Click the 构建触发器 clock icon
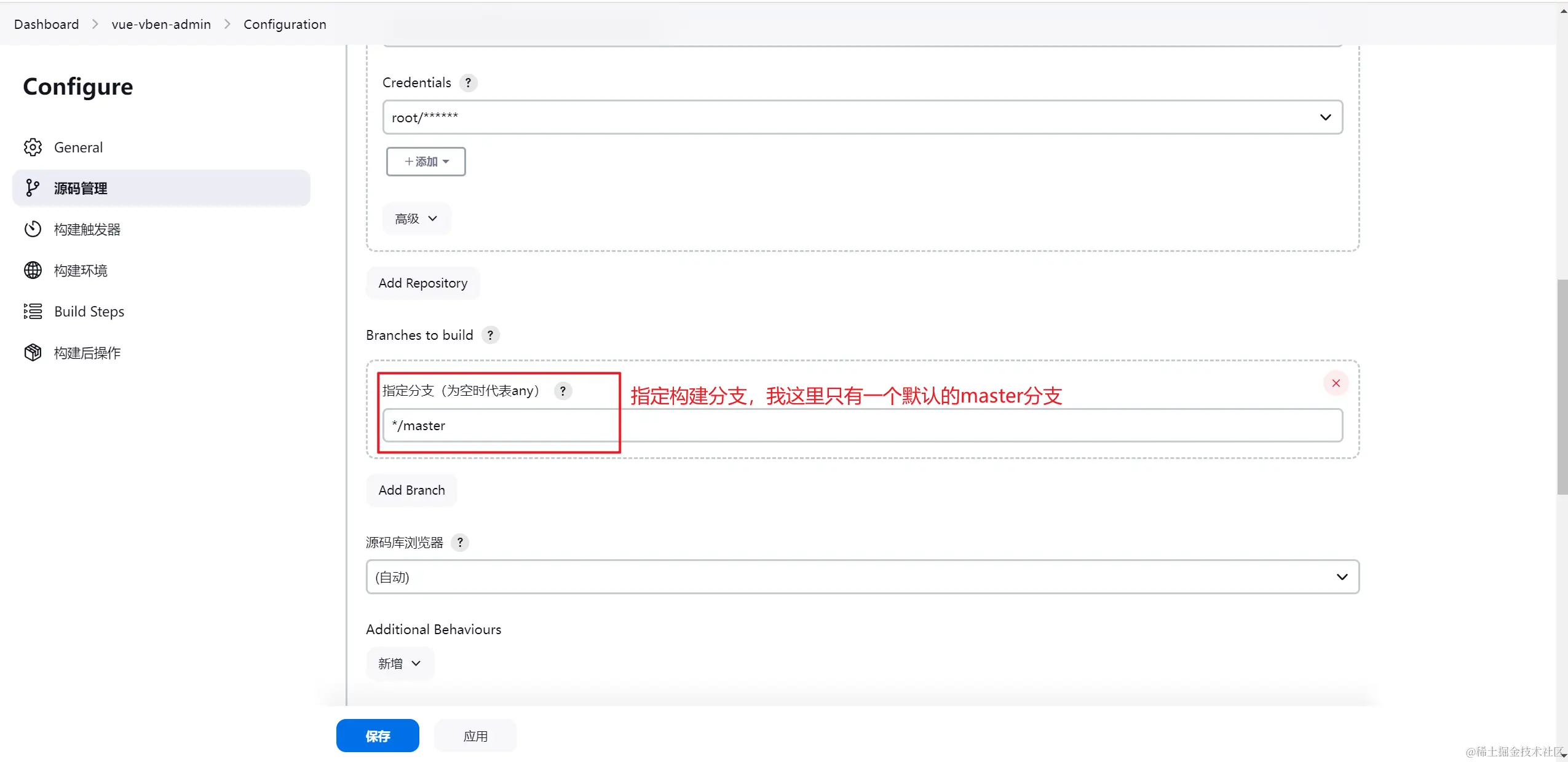This screenshot has width=1568, height=762. (x=33, y=229)
